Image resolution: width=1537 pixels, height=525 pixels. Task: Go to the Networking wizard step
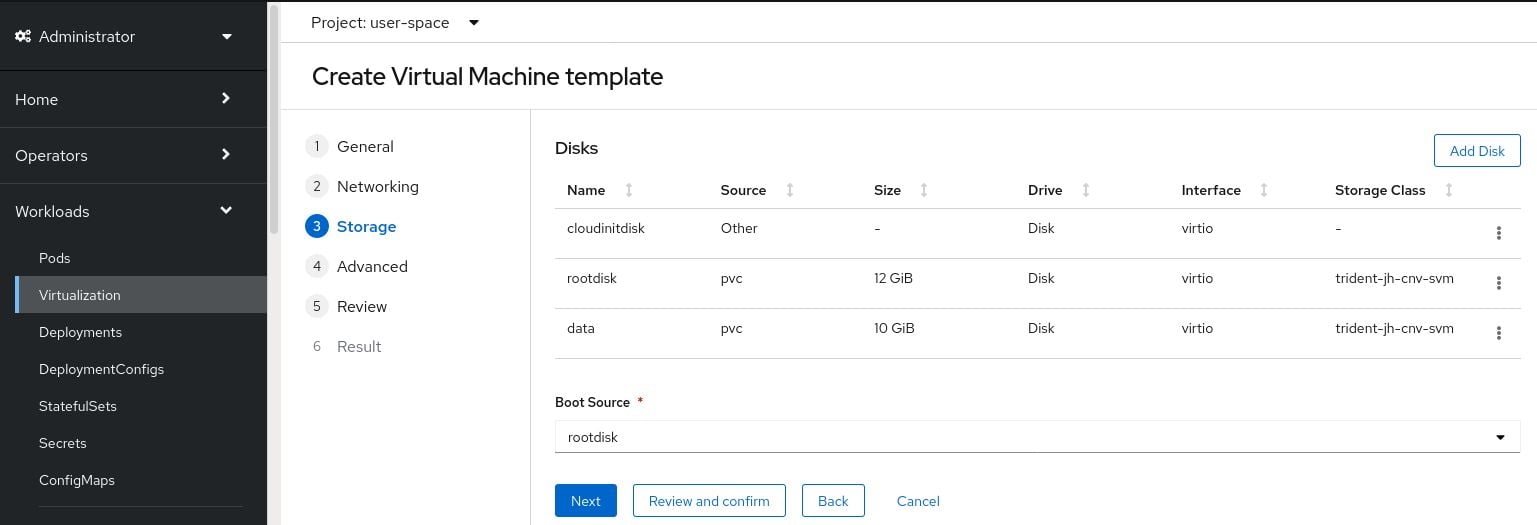click(x=377, y=187)
